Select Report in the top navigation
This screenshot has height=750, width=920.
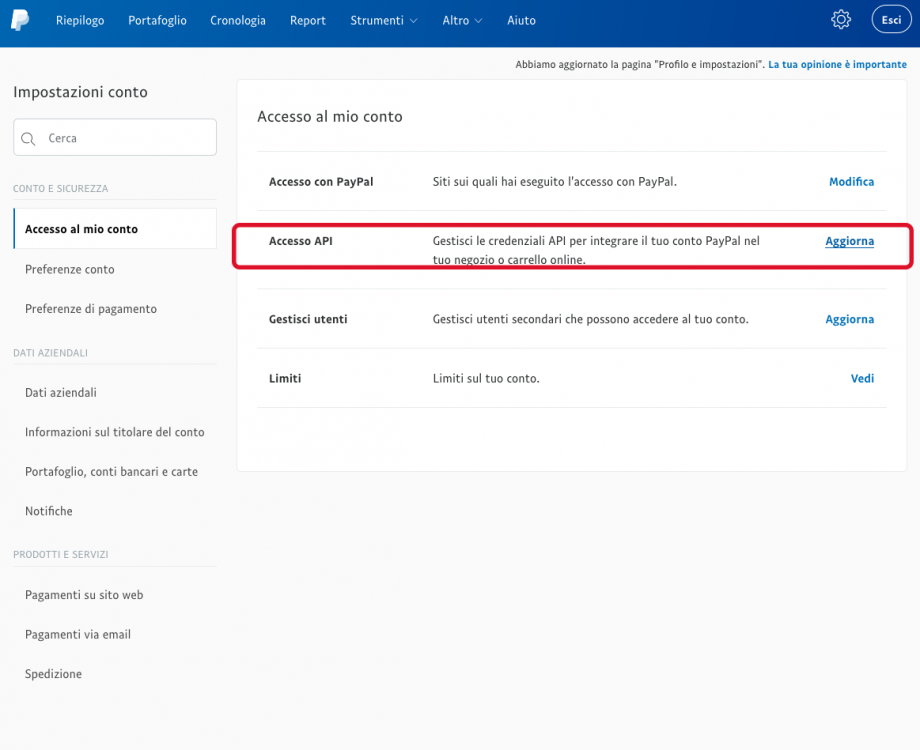308,20
